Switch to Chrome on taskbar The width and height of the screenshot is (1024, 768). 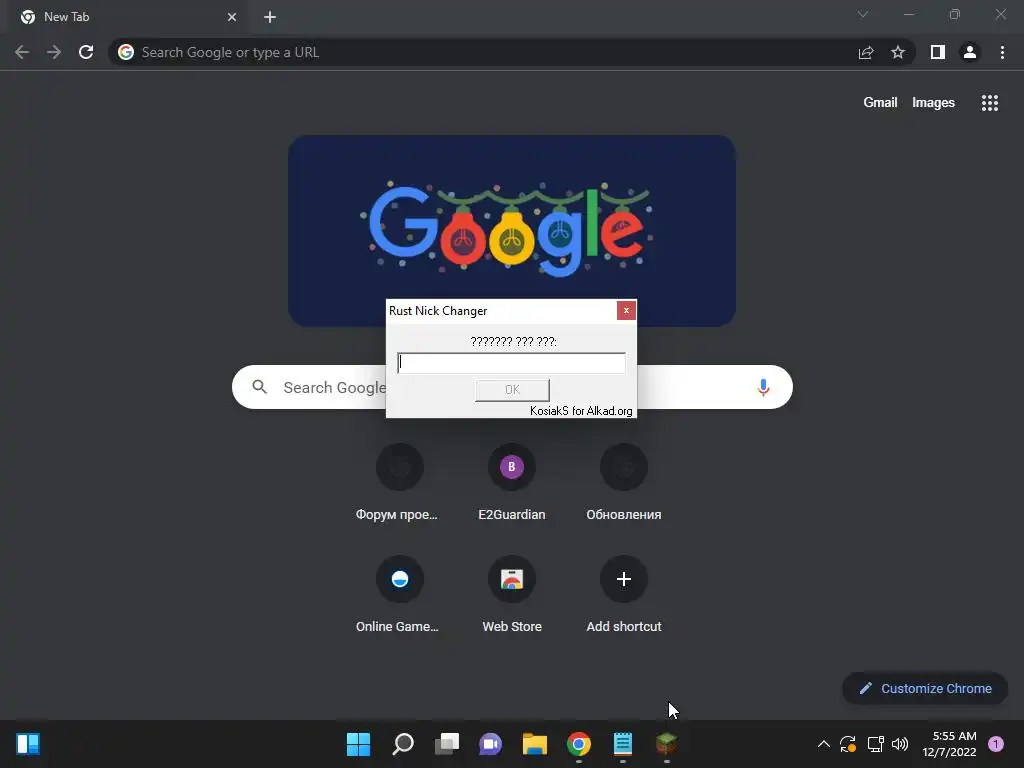[579, 744]
